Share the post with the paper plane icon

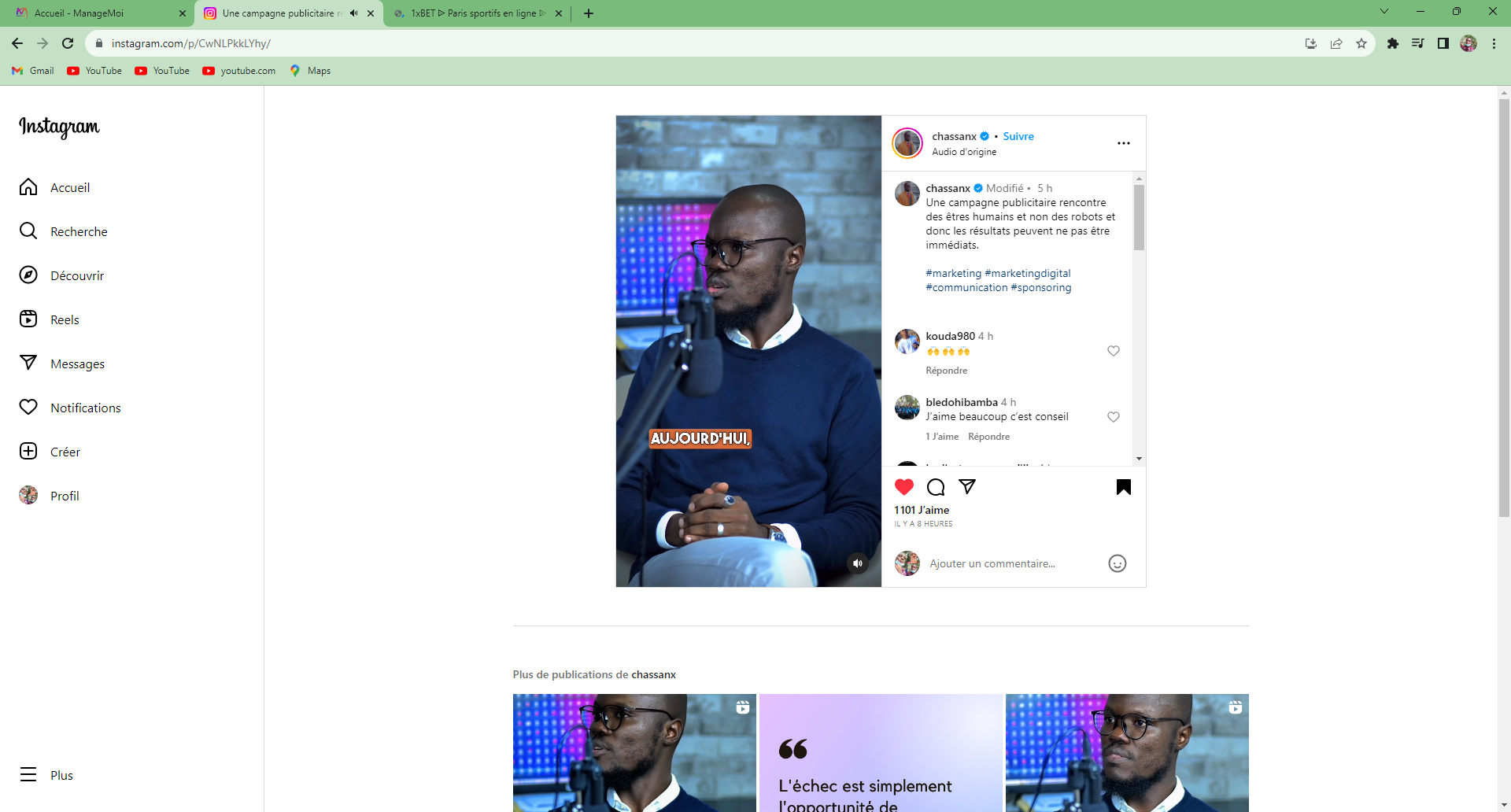tap(967, 487)
